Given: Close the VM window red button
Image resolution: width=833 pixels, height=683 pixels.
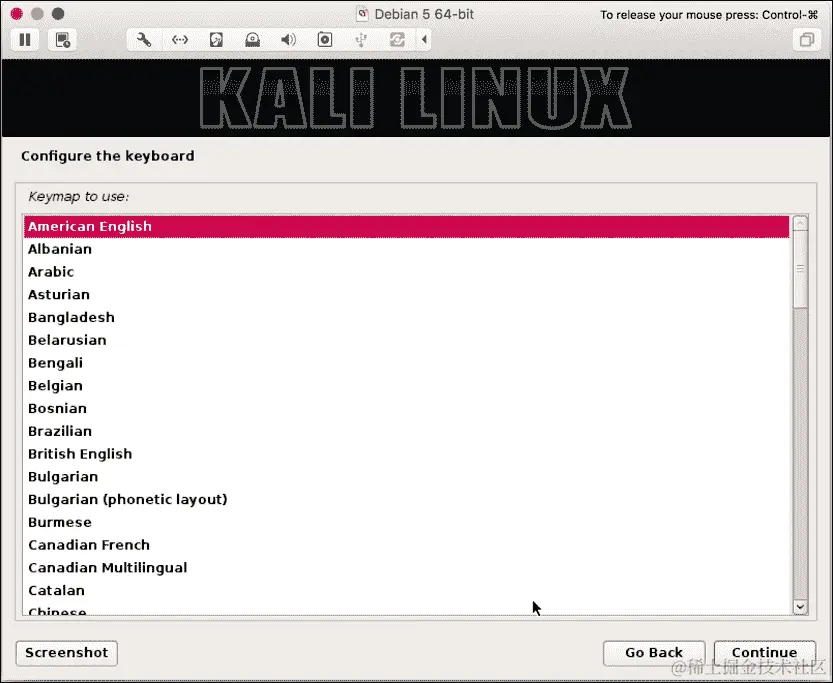Looking at the screenshot, I should [16, 14].
